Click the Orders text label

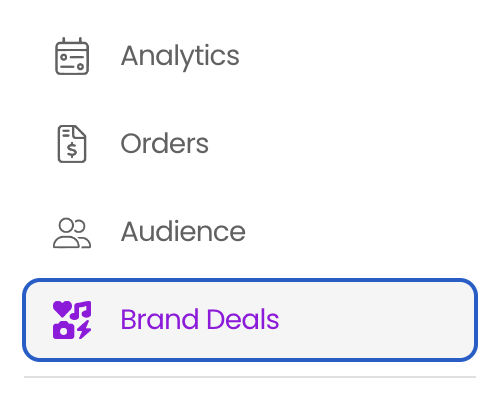point(164,144)
